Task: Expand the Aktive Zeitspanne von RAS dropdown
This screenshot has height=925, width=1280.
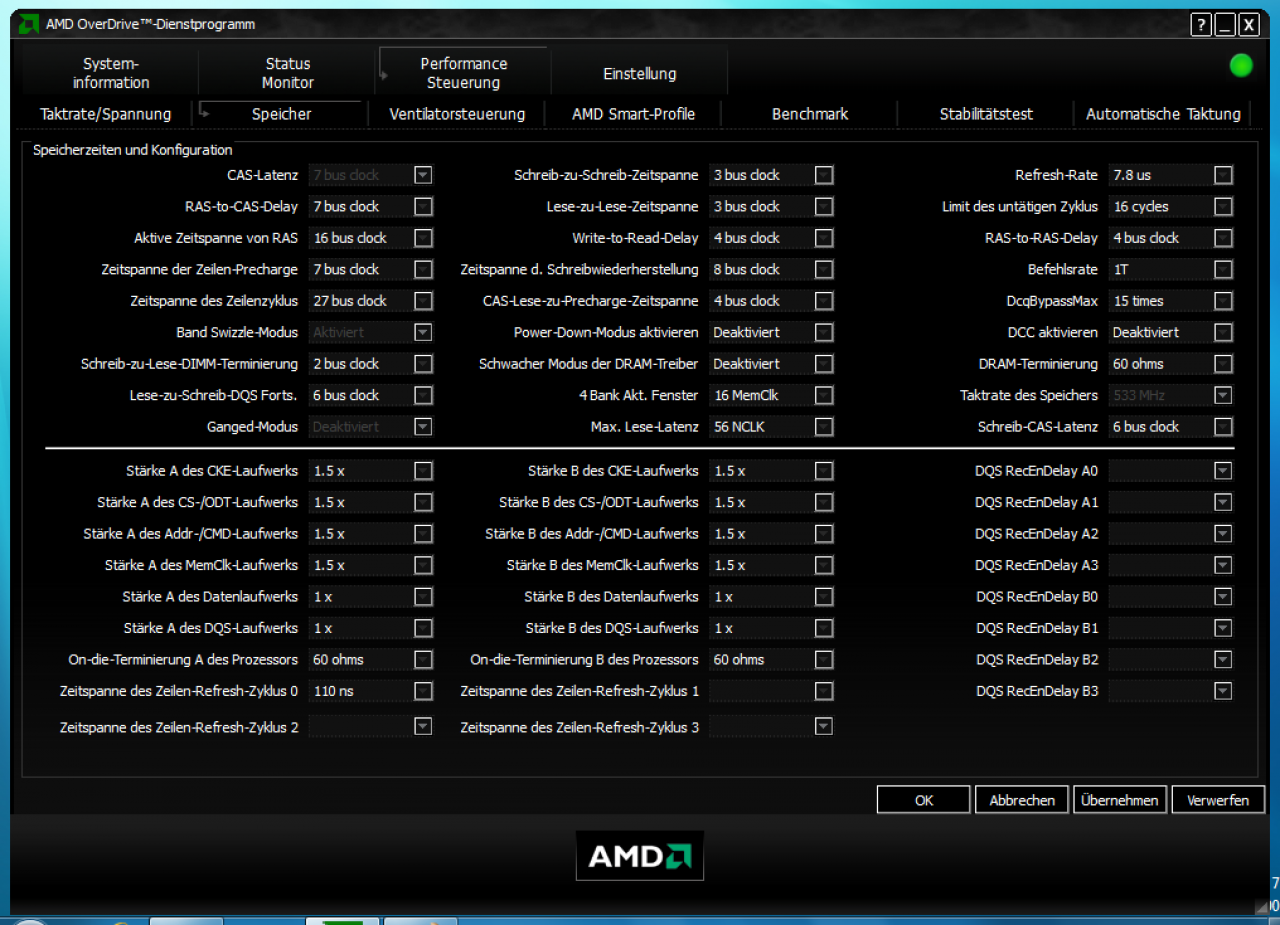Action: coord(423,238)
